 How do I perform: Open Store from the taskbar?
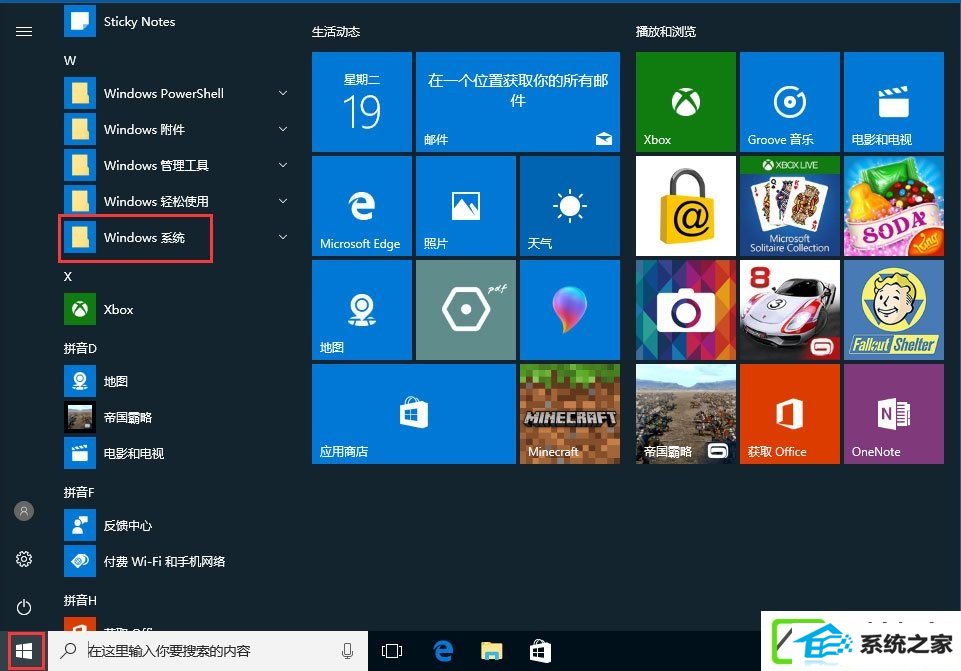click(x=540, y=651)
